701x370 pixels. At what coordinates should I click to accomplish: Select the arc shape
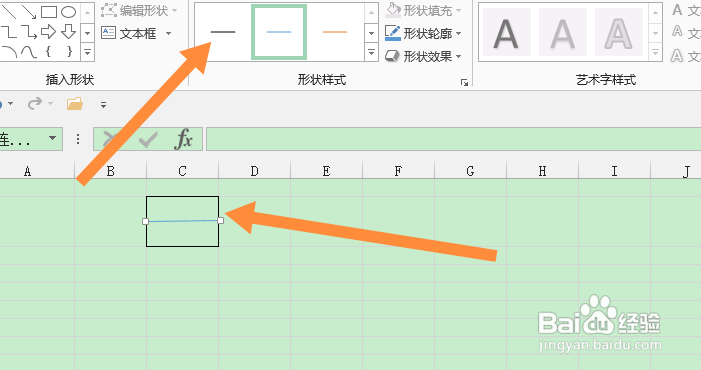[x=8, y=52]
